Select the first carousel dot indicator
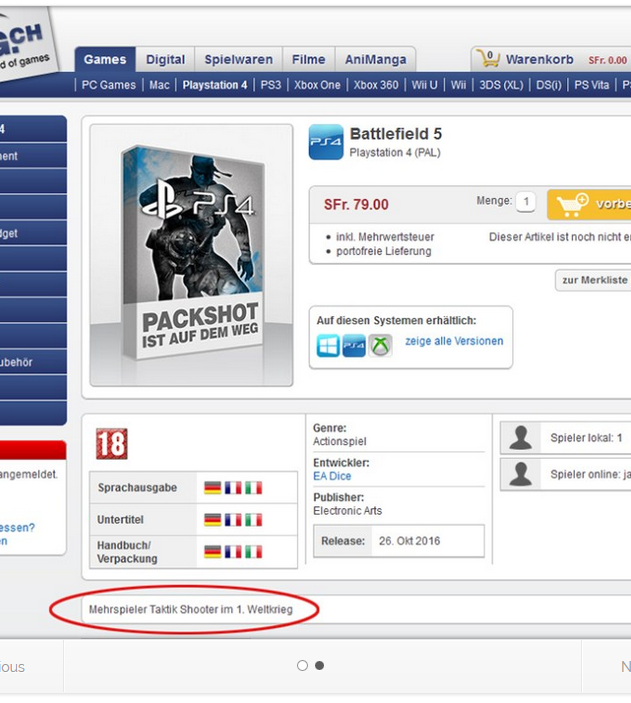 tap(302, 666)
